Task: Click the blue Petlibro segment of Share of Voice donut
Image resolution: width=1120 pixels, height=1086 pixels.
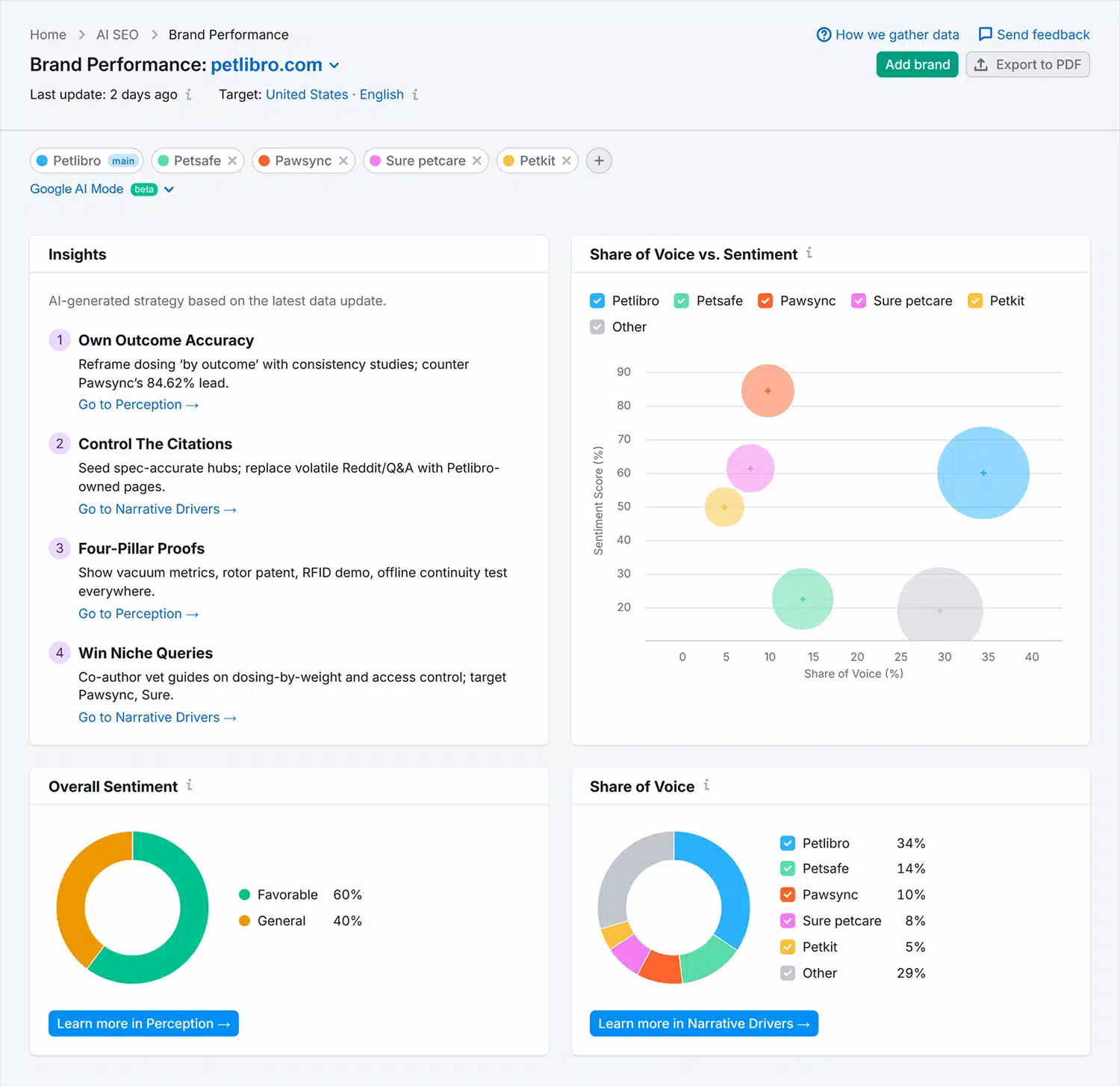Action: [730, 881]
